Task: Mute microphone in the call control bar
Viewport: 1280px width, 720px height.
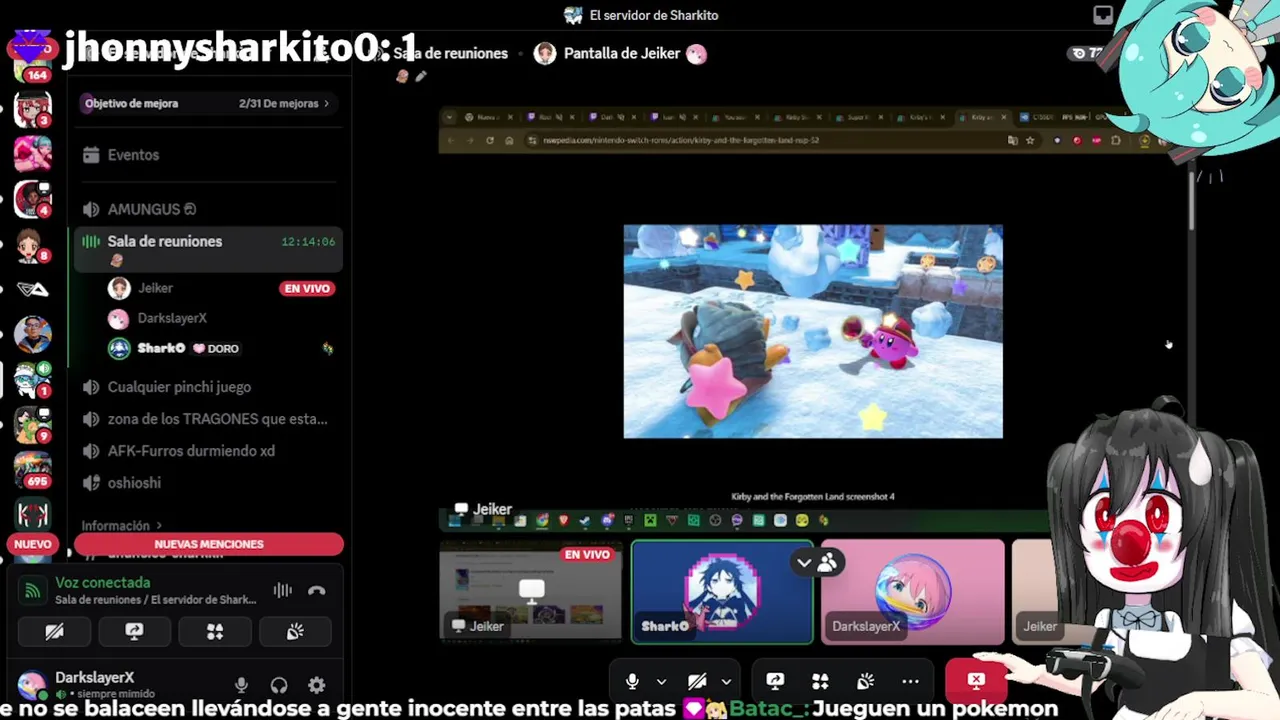Action: (x=632, y=681)
